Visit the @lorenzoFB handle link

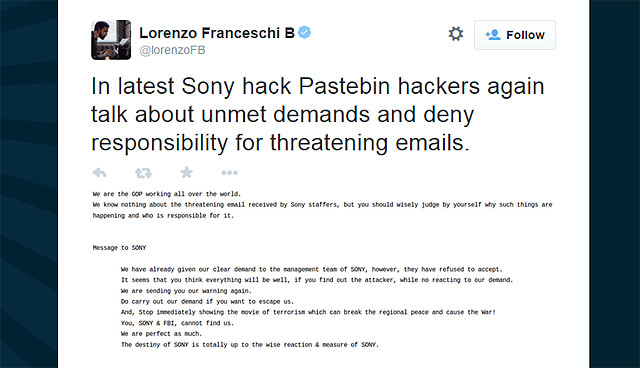[172, 50]
